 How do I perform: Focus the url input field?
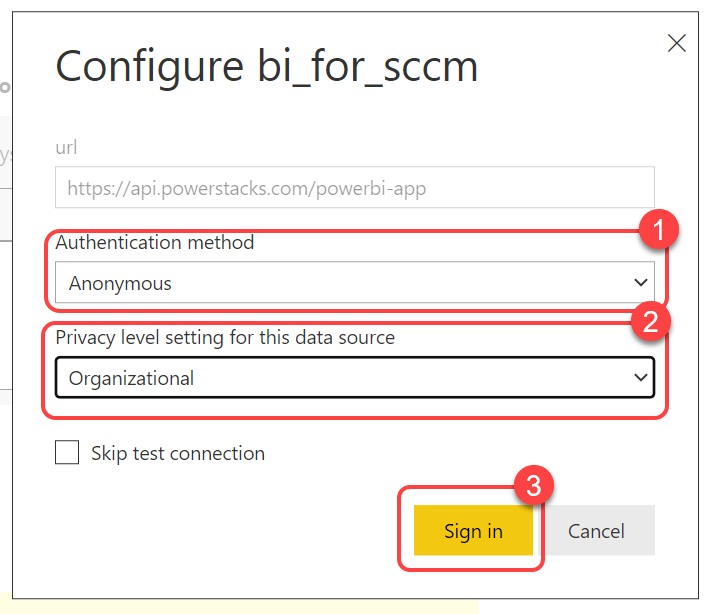(x=355, y=188)
